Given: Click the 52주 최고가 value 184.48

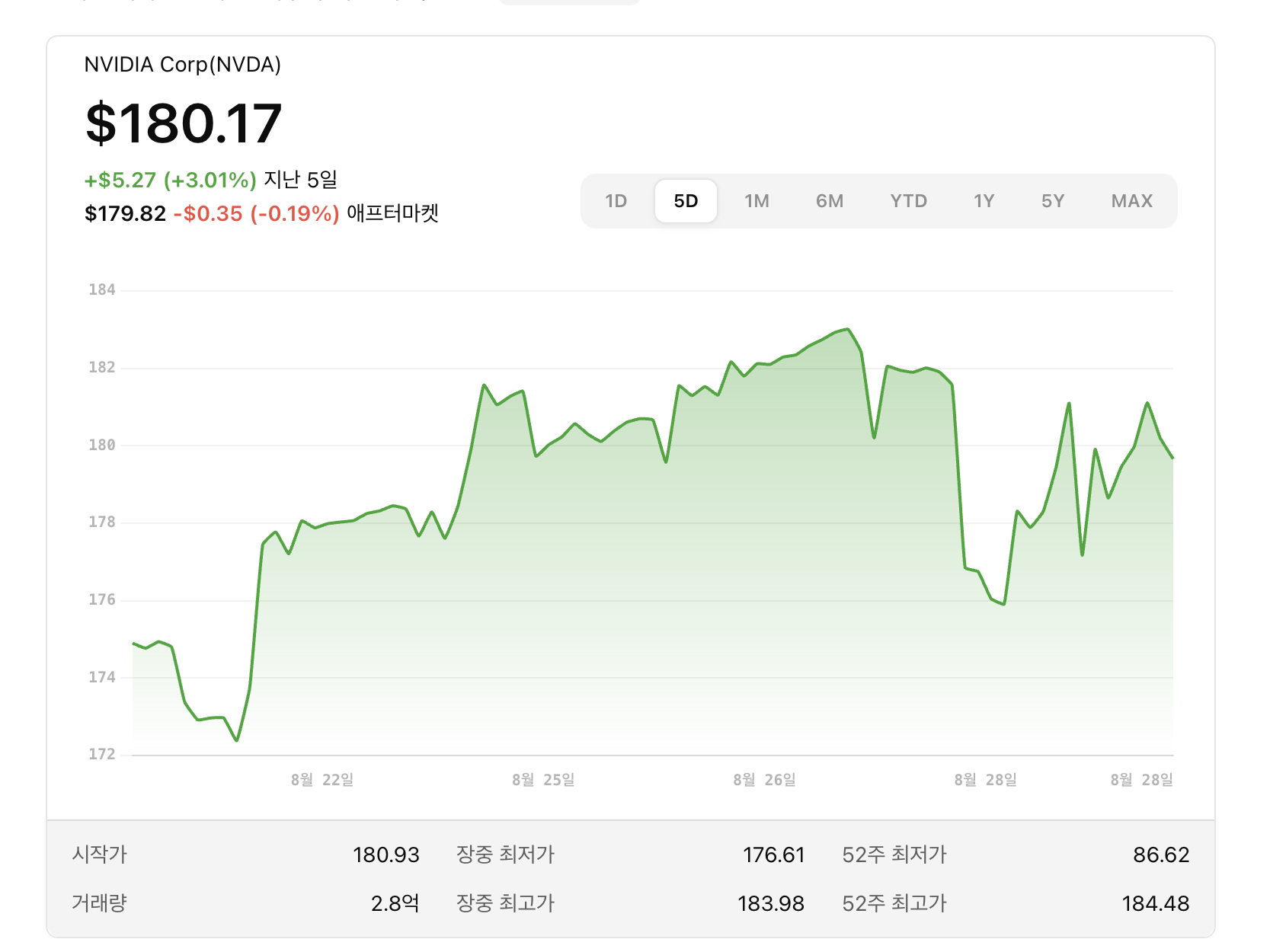Looking at the screenshot, I should pyautogui.click(x=1156, y=904).
